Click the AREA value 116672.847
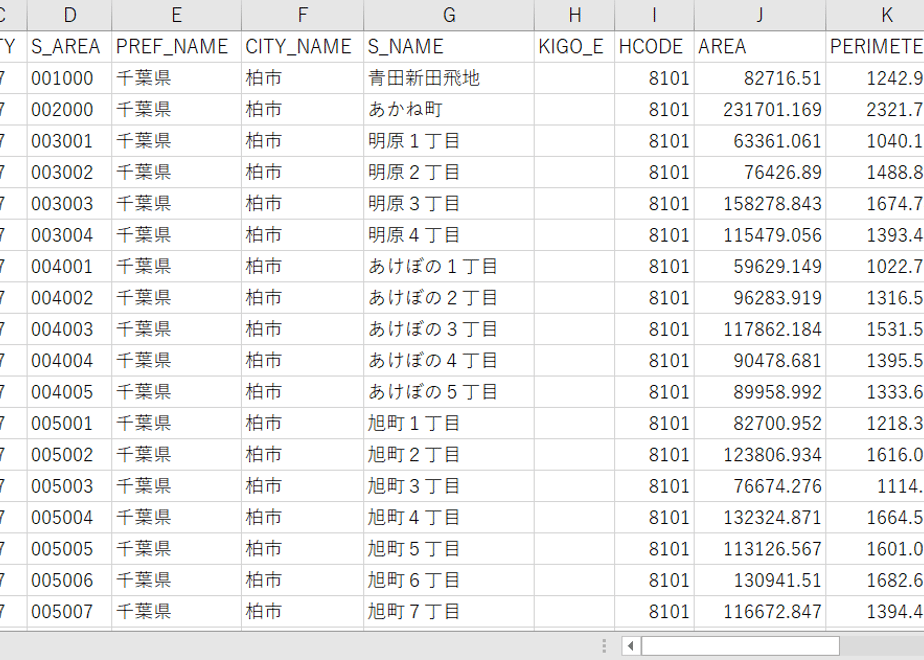The height and width of the screenshot is (660, 924). (x=760, y=611)
